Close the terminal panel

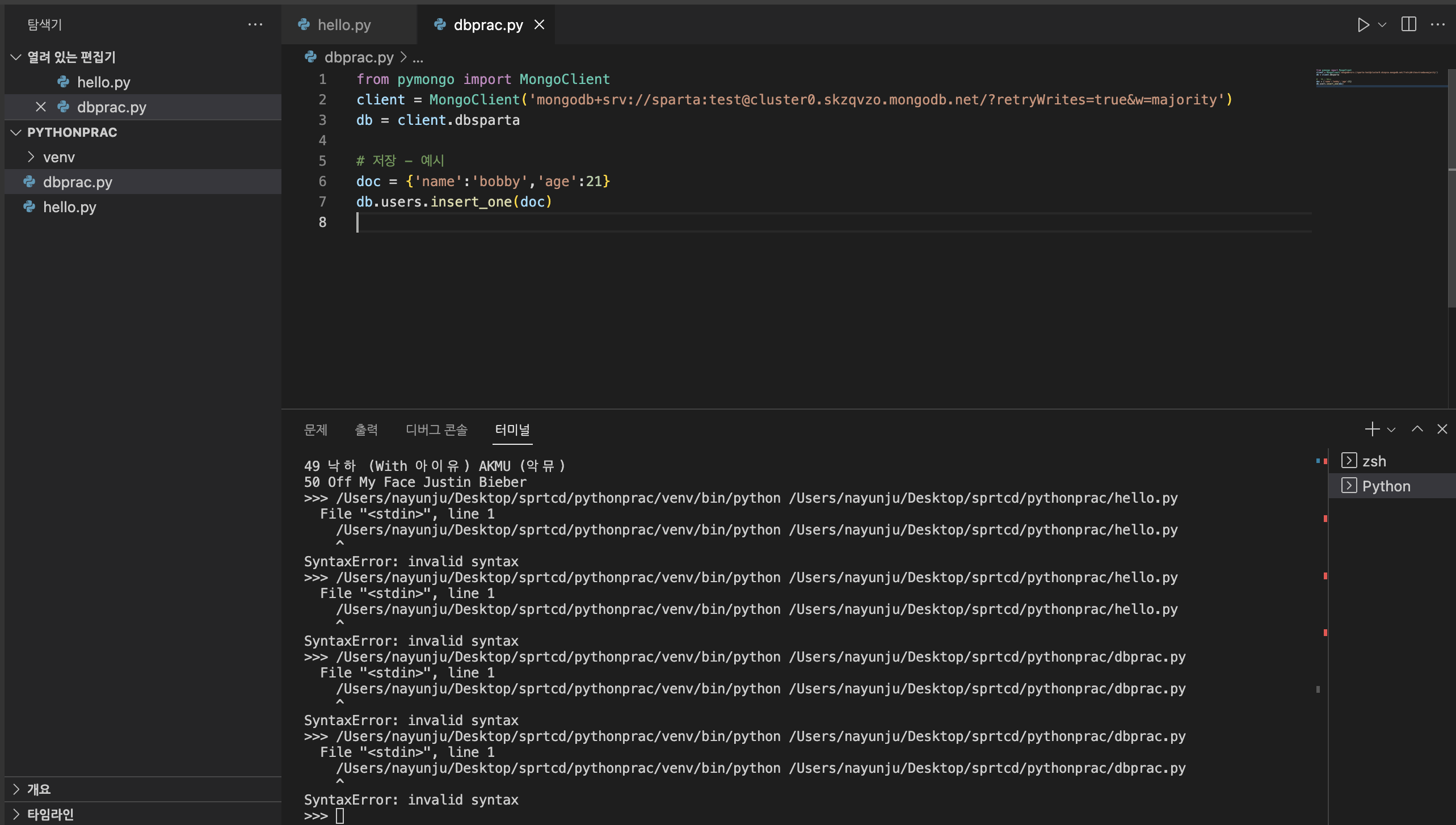[x=1442, y=429]
